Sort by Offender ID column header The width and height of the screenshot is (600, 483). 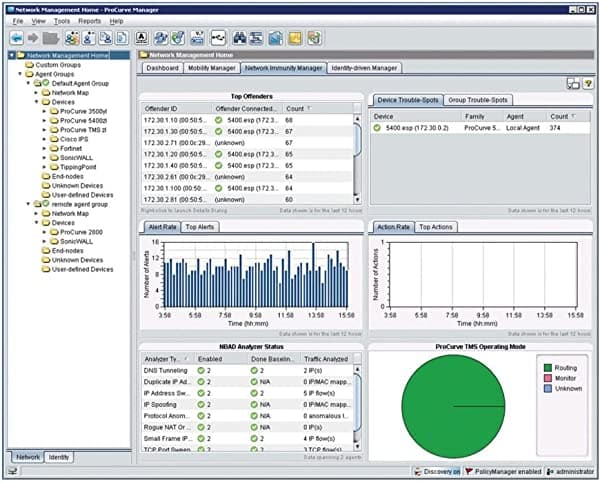177,109
